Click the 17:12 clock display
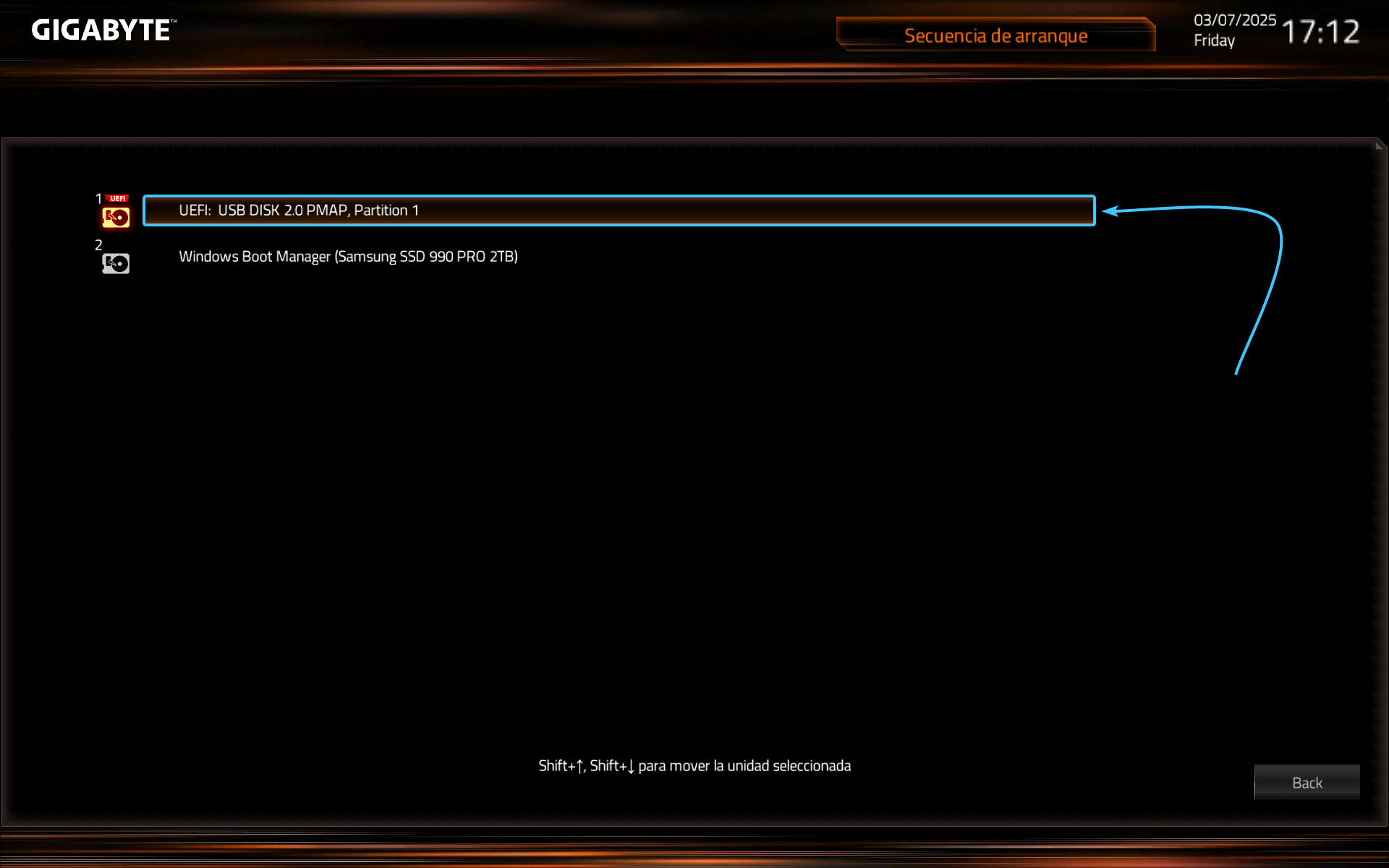Viewport: 1389px width, 868px height. 1320,32
